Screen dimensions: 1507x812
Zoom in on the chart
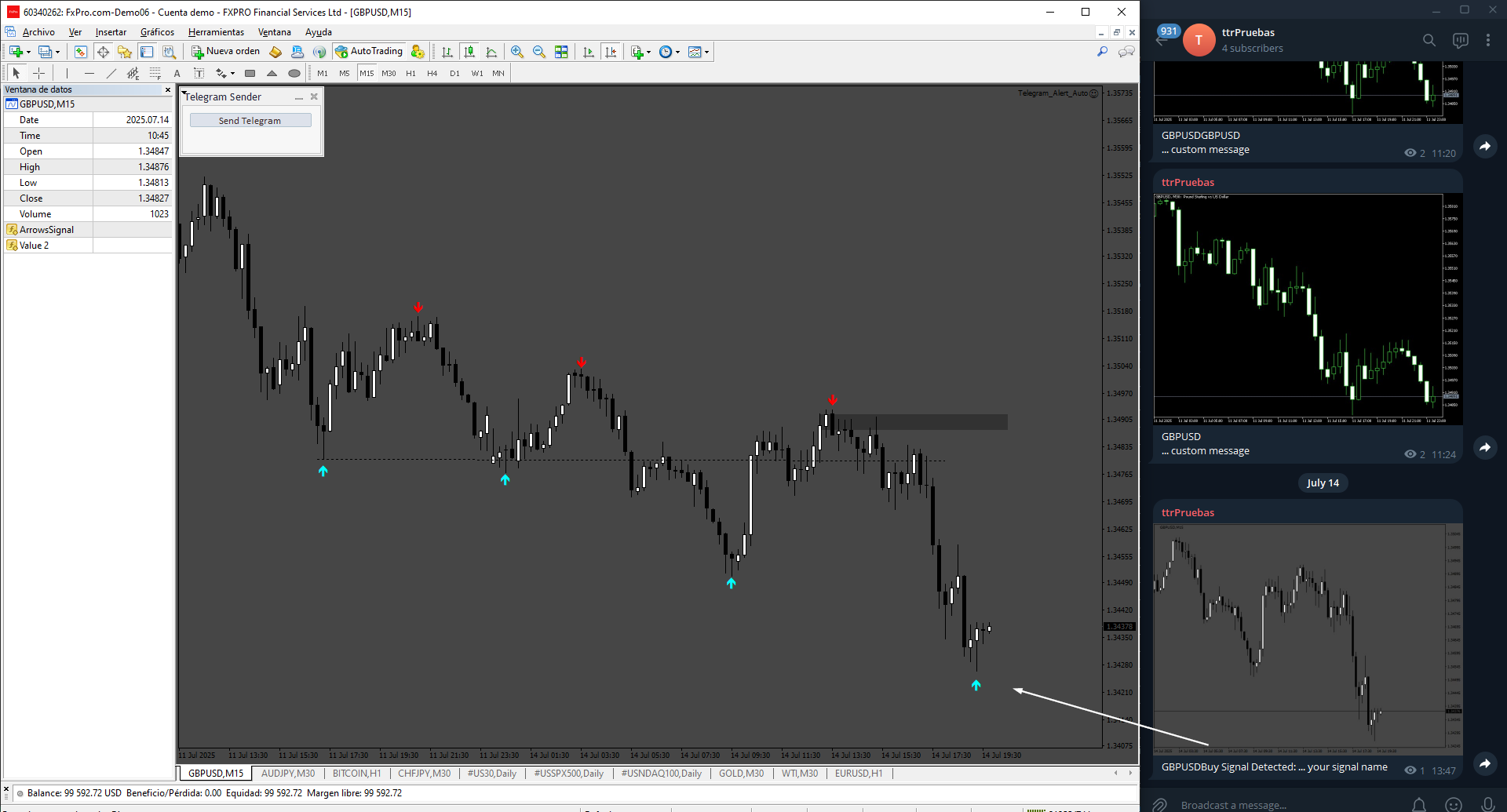517,52
